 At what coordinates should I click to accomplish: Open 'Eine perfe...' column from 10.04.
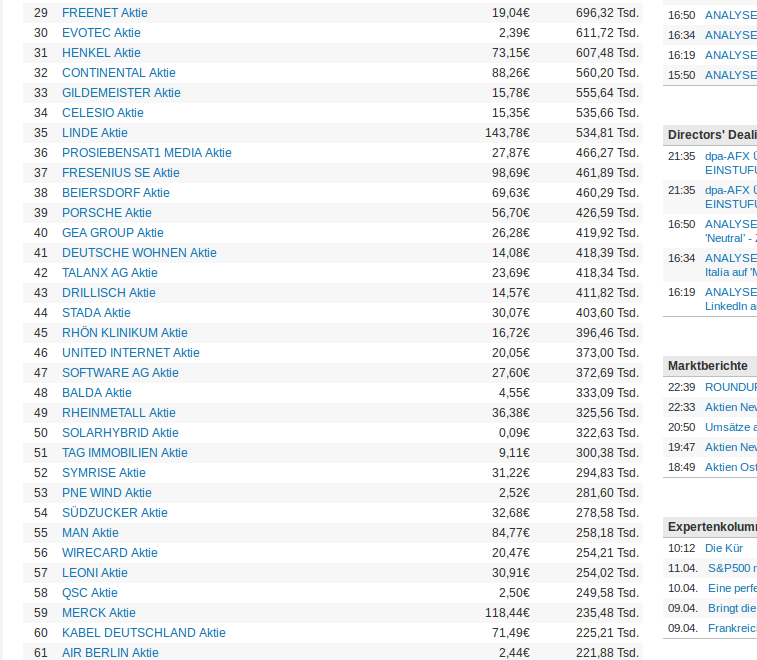click(x=732, y=589)
